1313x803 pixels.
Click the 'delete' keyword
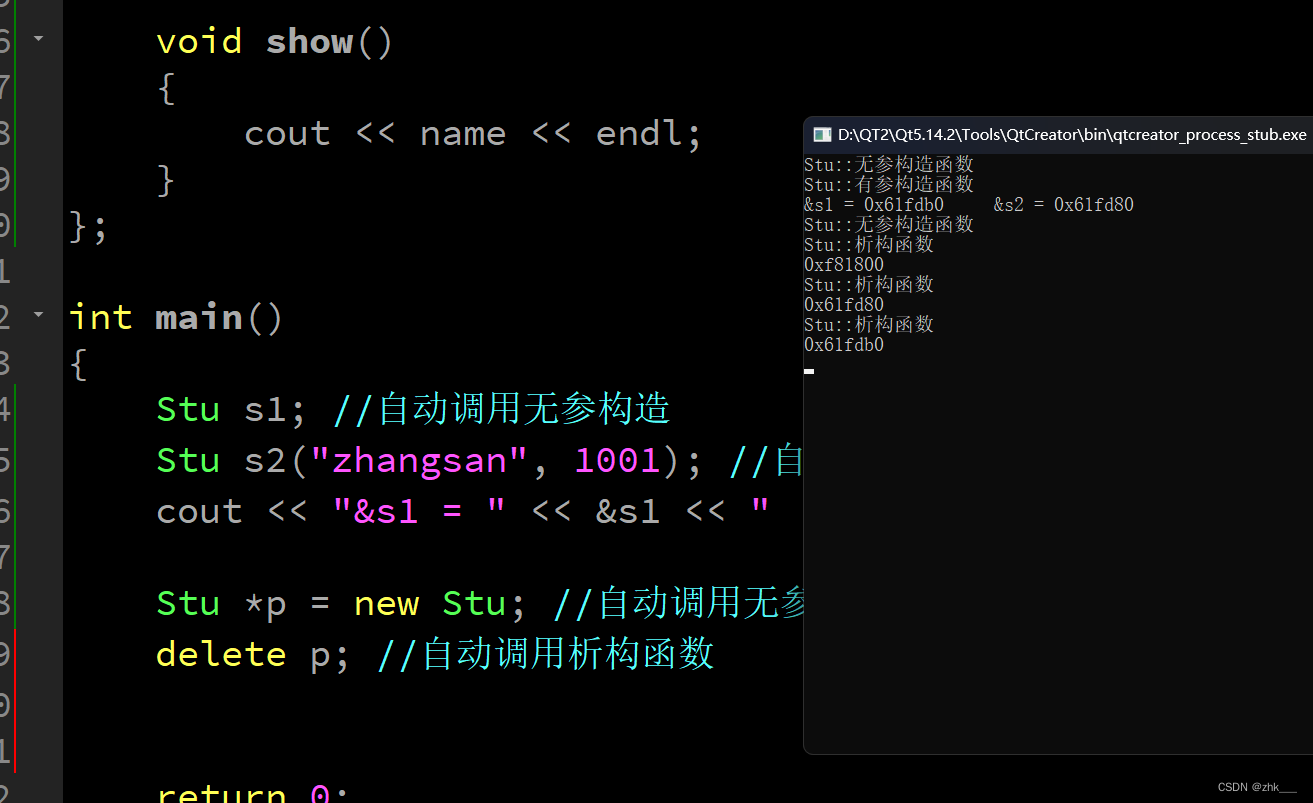[x=221, y=655]
